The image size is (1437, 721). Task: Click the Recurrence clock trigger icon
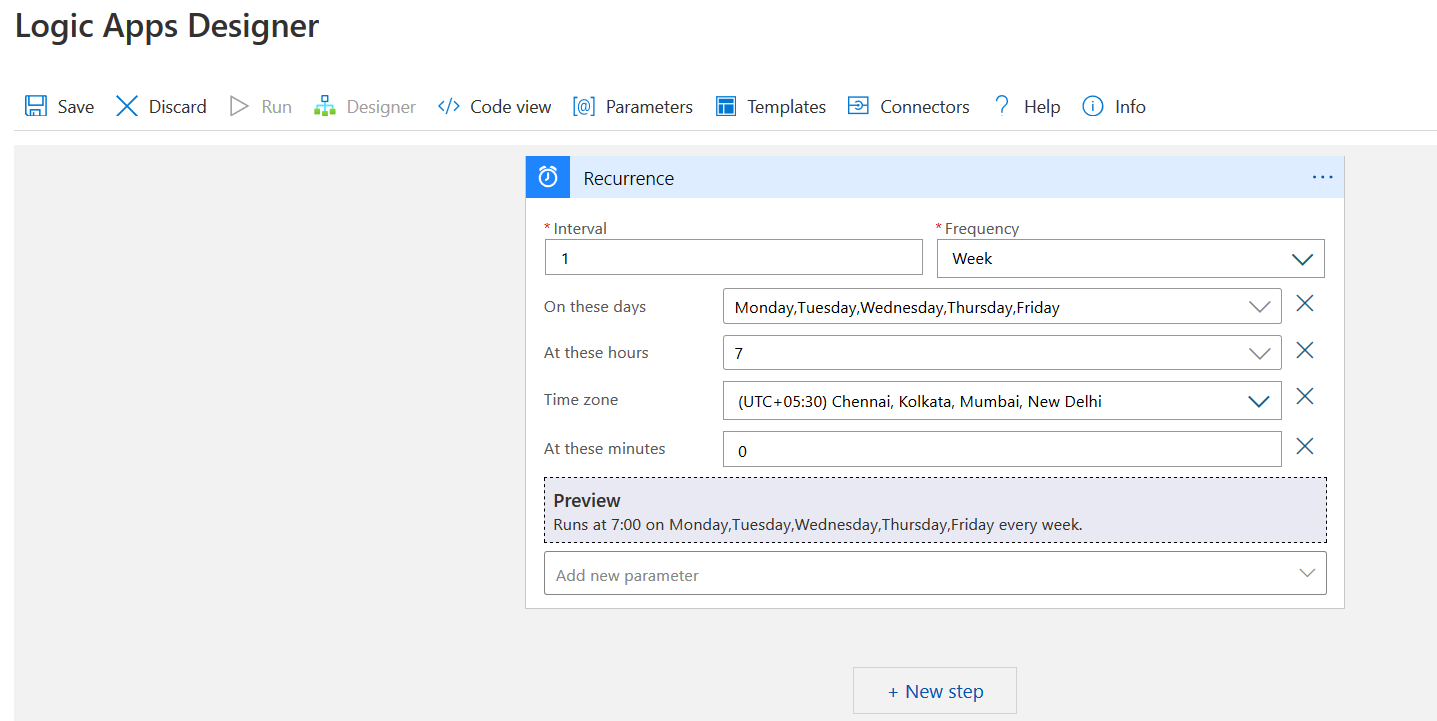548,178
